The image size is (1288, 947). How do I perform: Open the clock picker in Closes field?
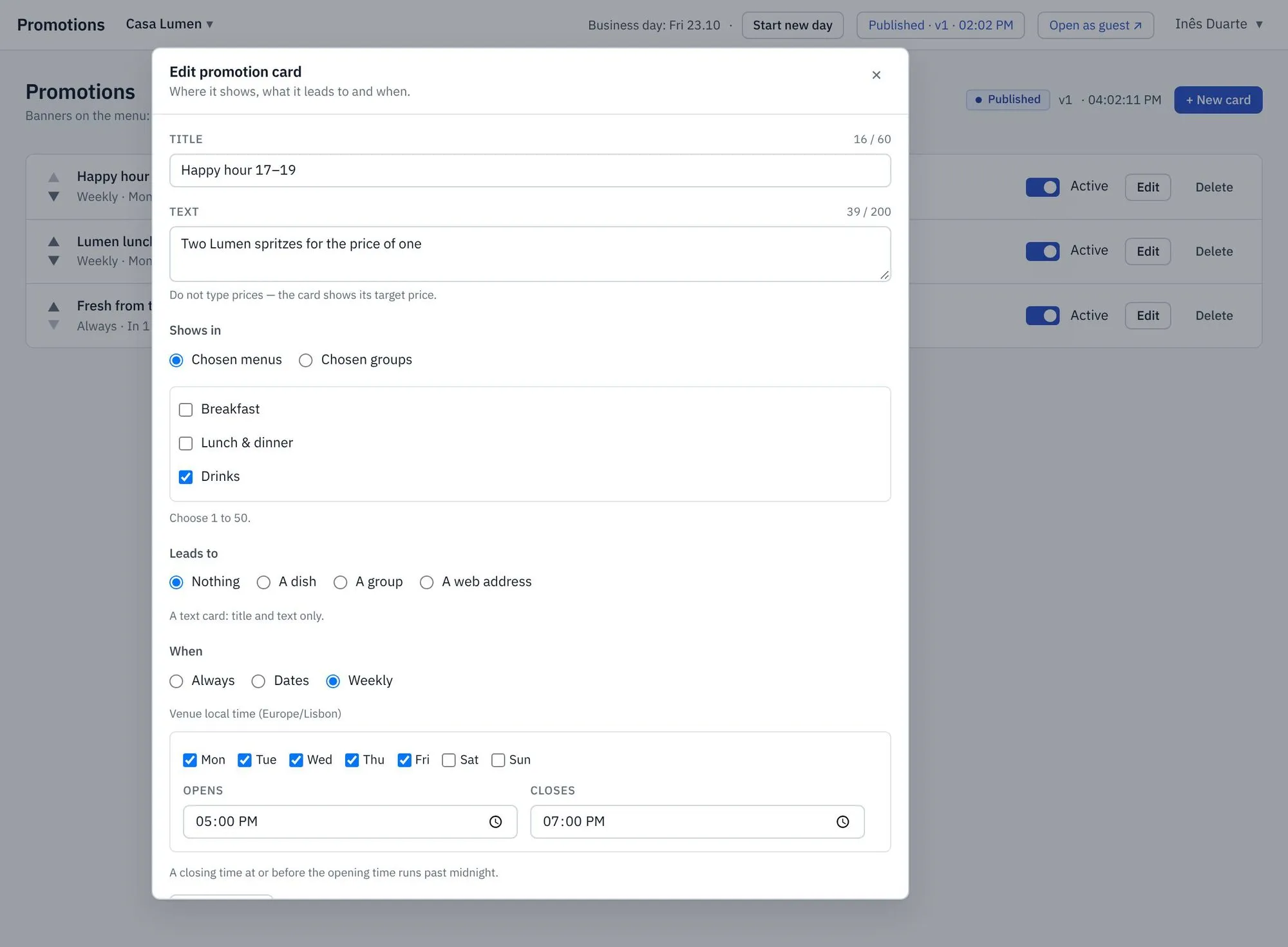pos(842,822)
